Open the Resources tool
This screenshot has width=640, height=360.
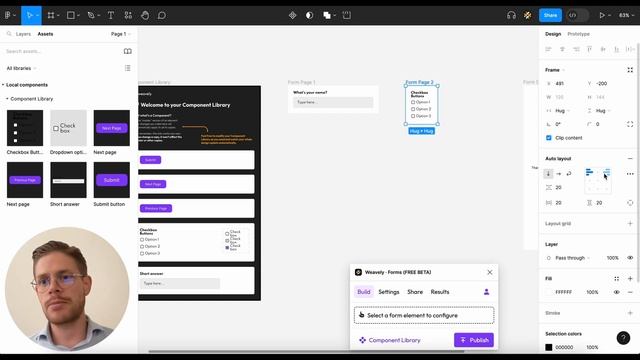point(128,15)
